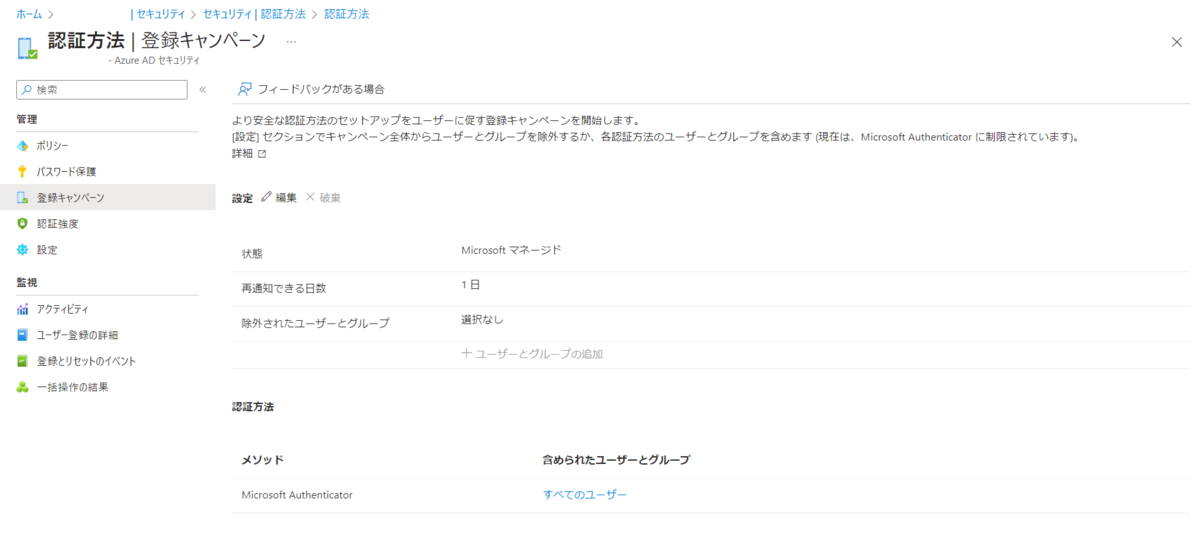The image size is (1200, 544).
Task: Click the パスワード保護 key icon
Action: coord(23,172)
